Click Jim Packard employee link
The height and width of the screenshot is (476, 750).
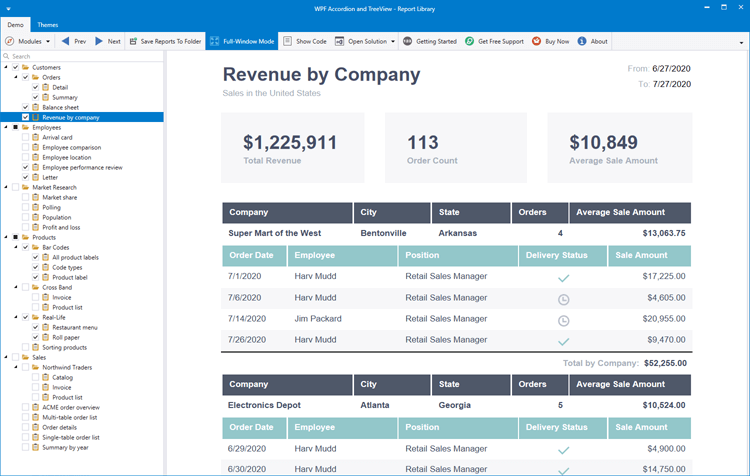(x=316, y=318)
